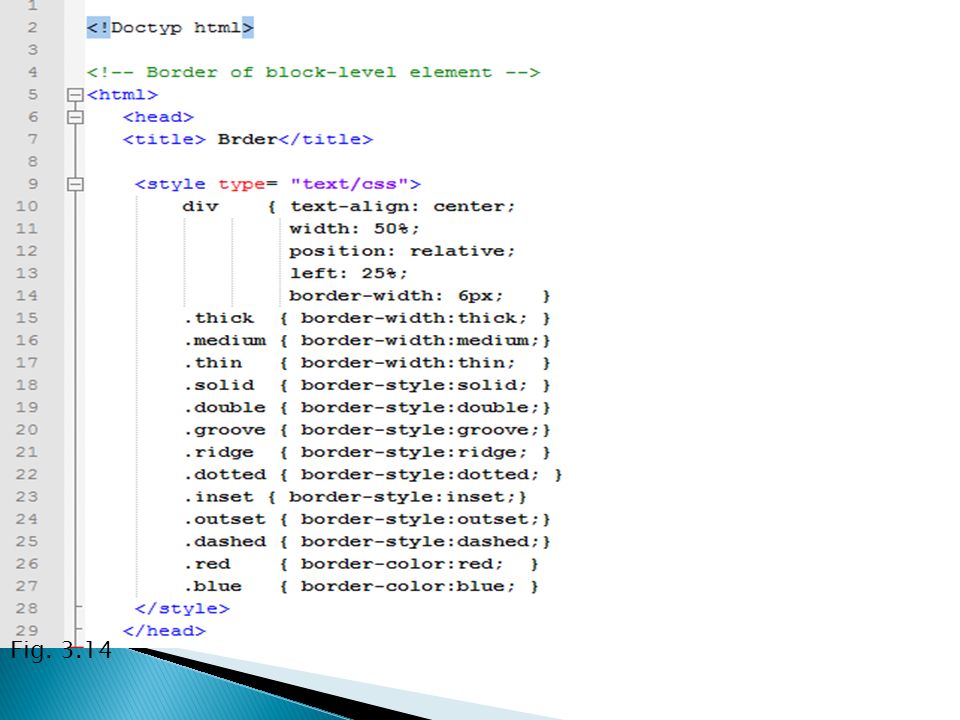The width and height of the screenshot is (960, 720).
Task: Collapse the style block fold marker
Action: (75, 184)
